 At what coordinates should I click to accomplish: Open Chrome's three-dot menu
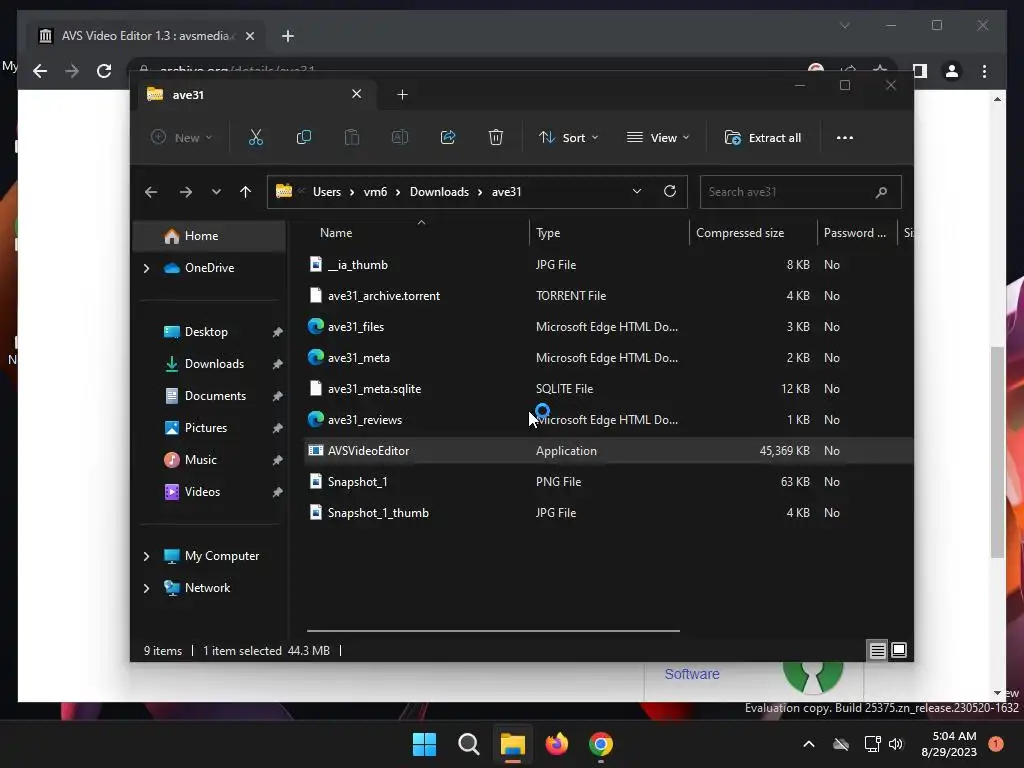(984, 71)
